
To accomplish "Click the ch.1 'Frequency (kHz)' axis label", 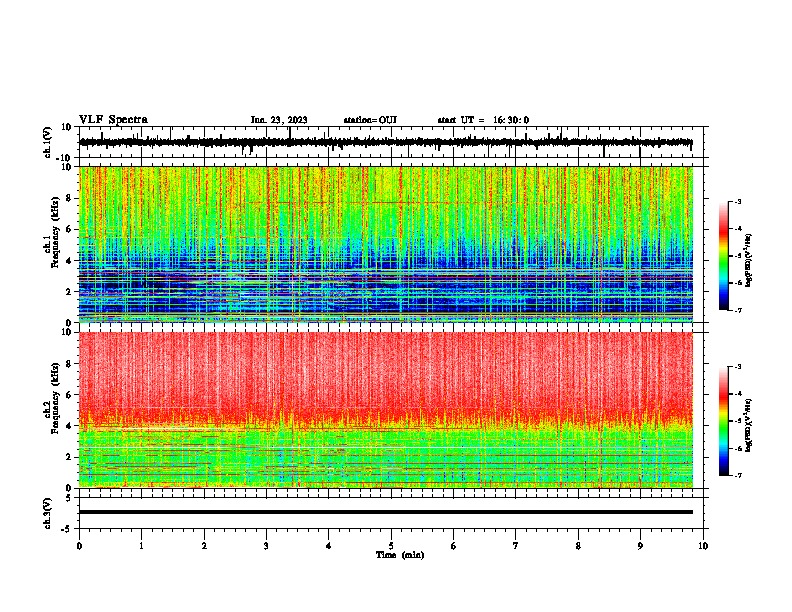I will pyautogui.click(x=55, y=232).
